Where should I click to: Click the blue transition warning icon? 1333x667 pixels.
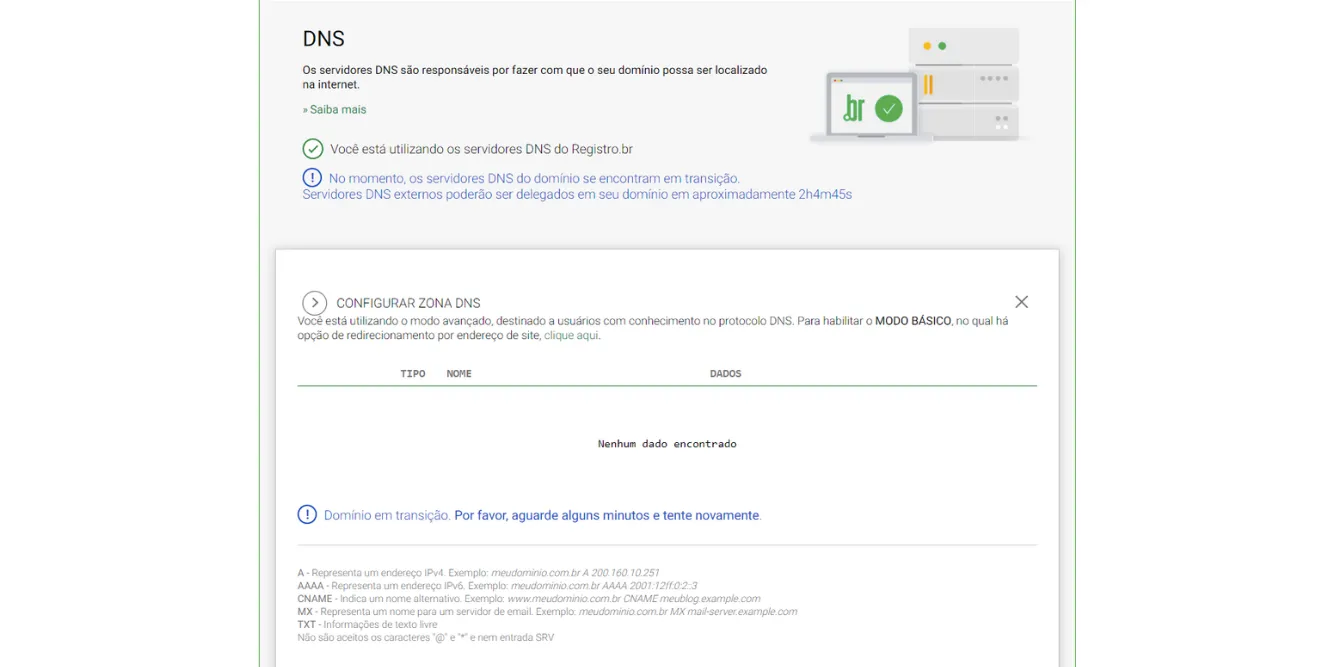tap(312, 178)
